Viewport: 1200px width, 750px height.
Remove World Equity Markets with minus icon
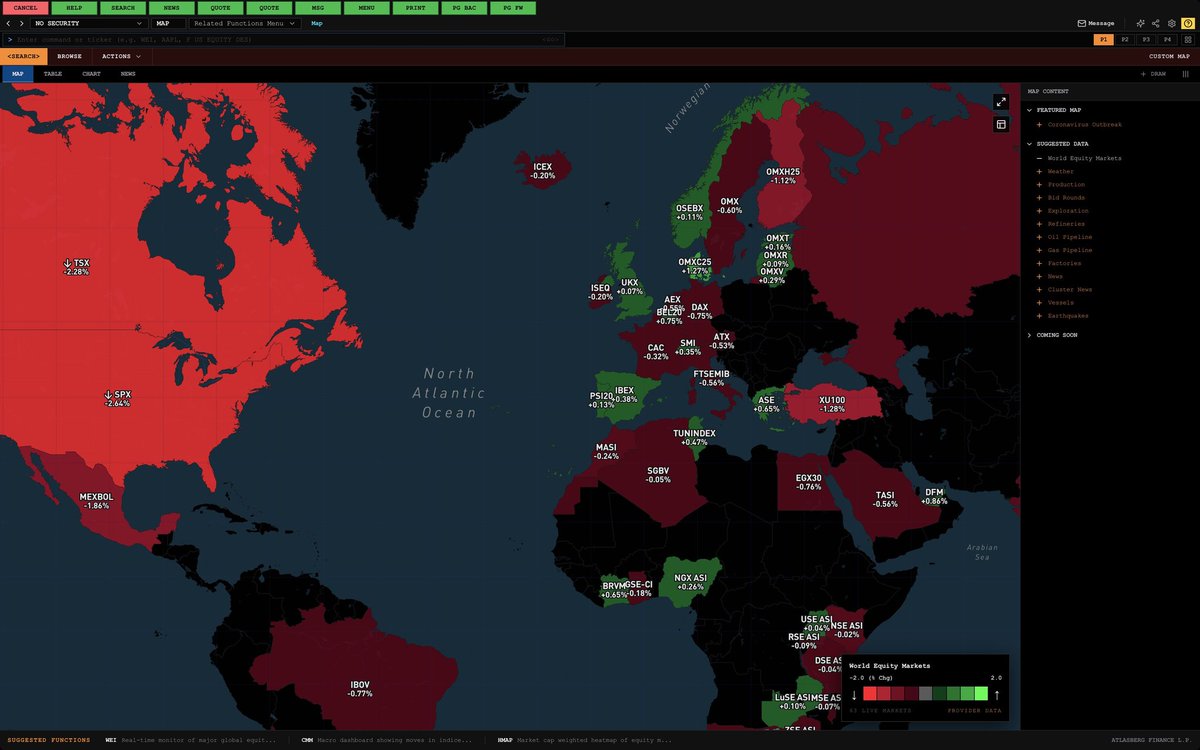[x=1039, y=158]
